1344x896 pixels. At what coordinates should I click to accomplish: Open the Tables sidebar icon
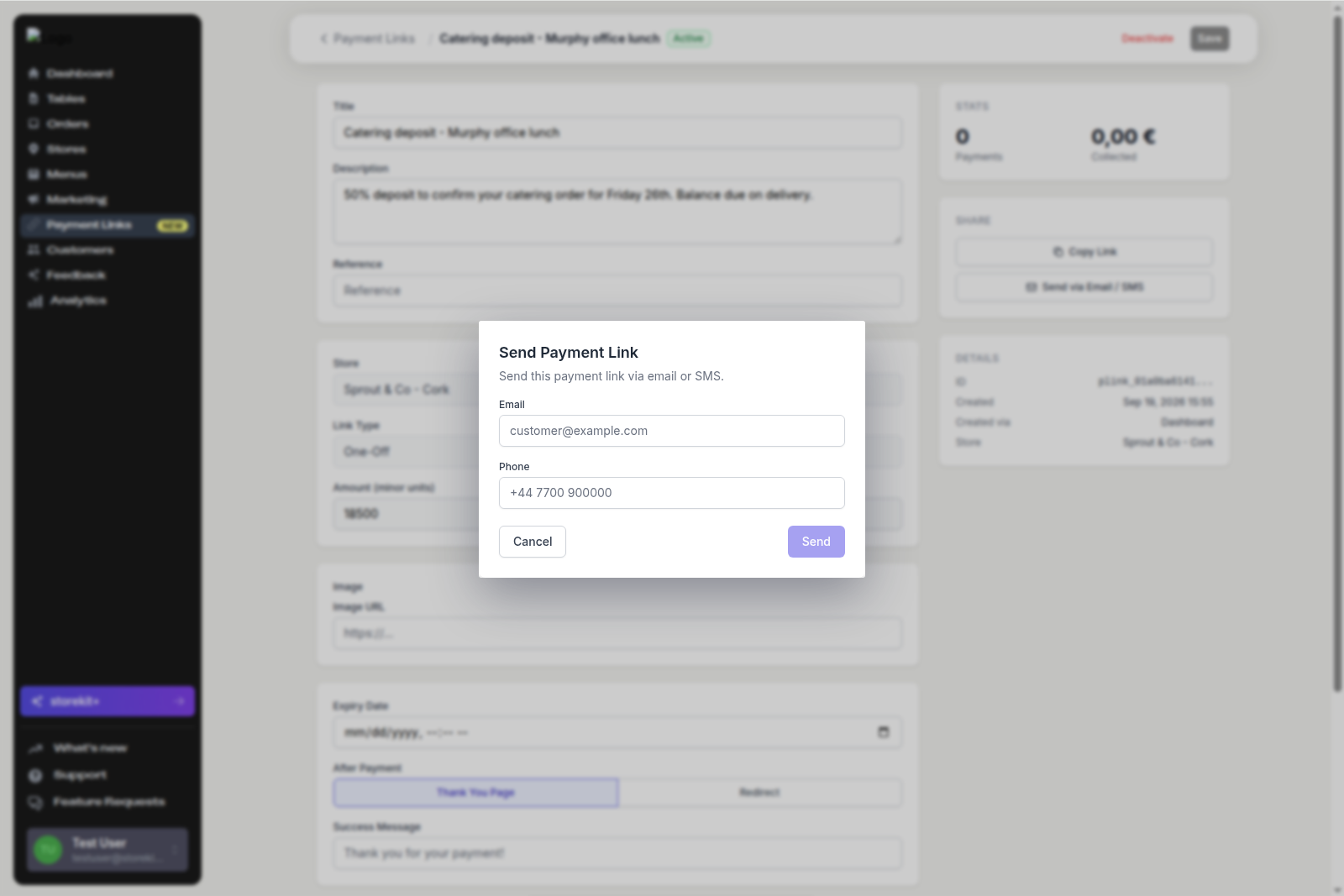pyautogui.click(x=34, y=99)
